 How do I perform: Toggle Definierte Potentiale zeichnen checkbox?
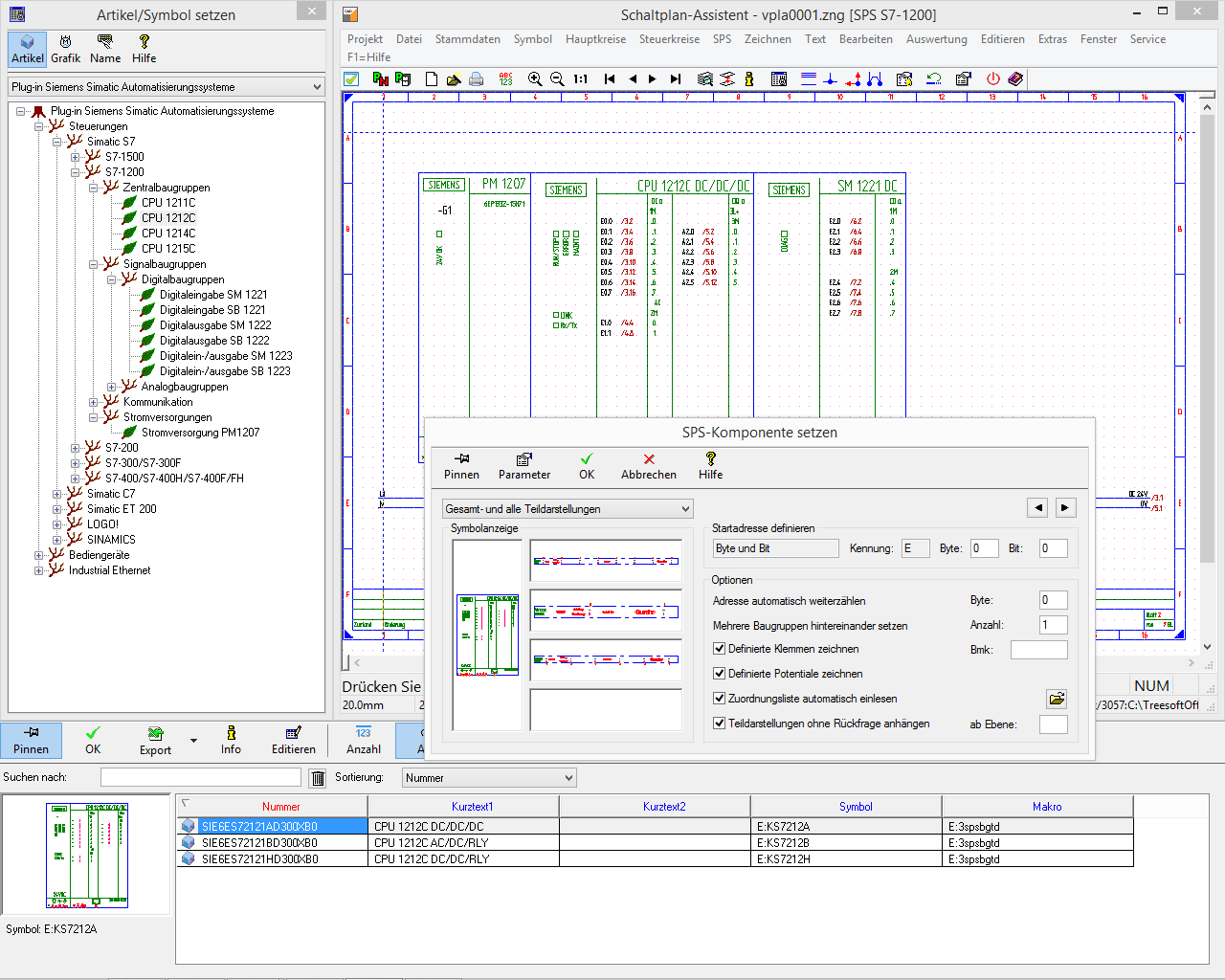pos(720,674)
